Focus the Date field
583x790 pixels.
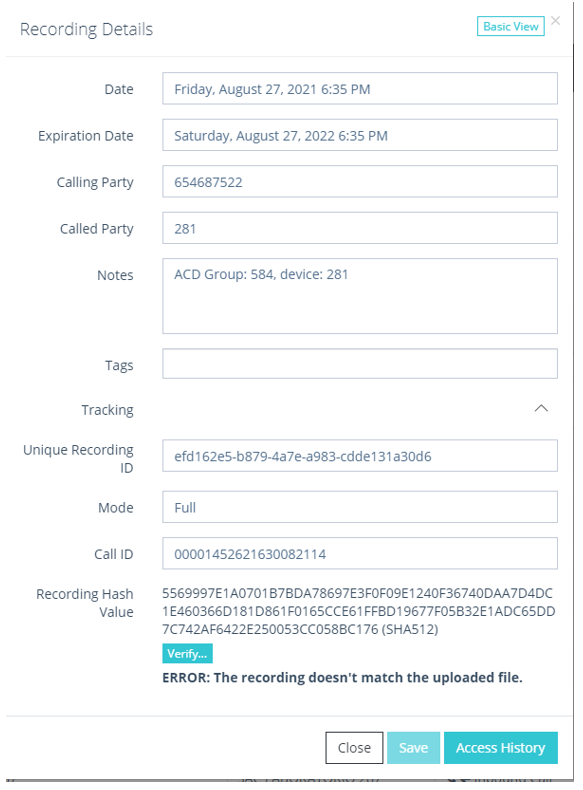click(360, 89)
